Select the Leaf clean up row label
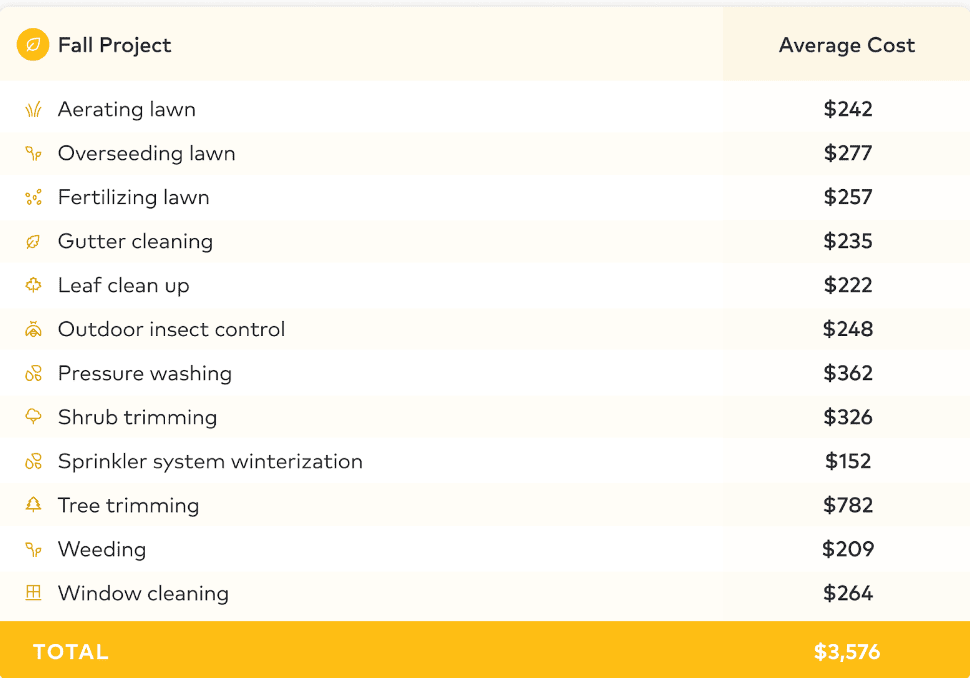Screen dimensions: 970x678 click(x=124, y=285)
